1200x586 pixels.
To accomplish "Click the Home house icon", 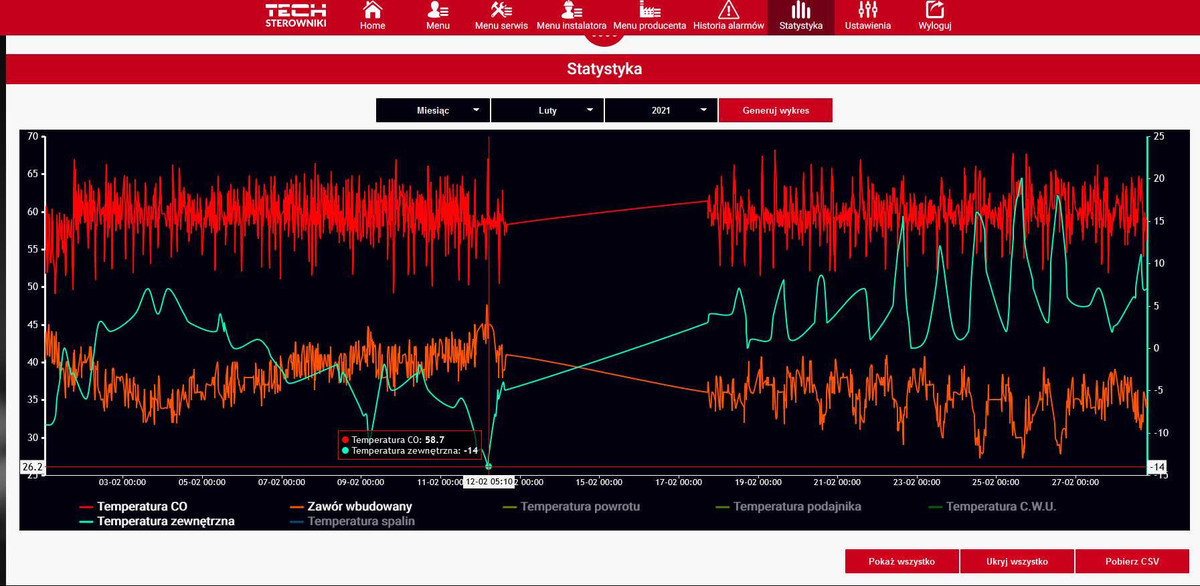I will (x=372, y=10).
